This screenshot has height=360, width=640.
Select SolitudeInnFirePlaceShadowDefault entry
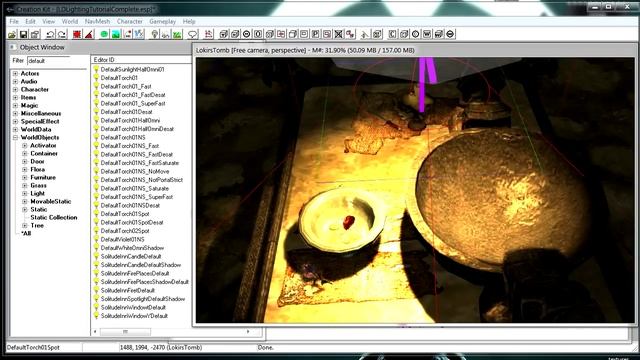[144, 282]
